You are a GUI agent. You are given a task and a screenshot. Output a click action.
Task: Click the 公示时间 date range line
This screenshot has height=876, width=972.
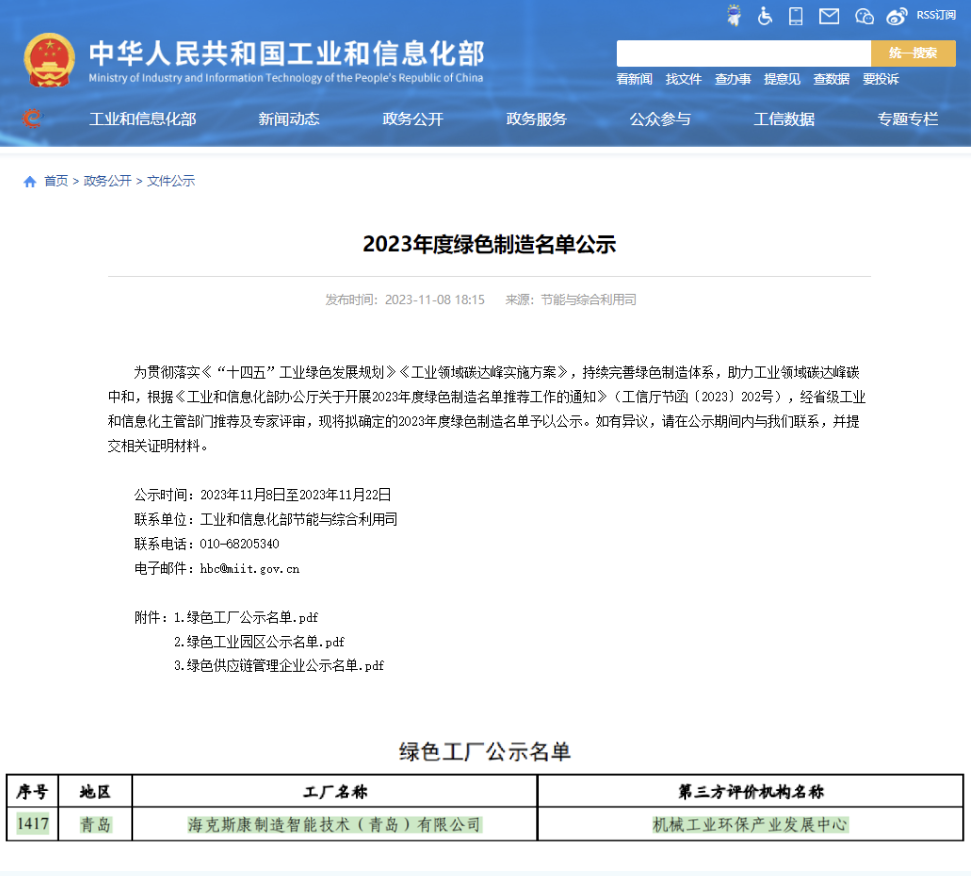(263, 495)
